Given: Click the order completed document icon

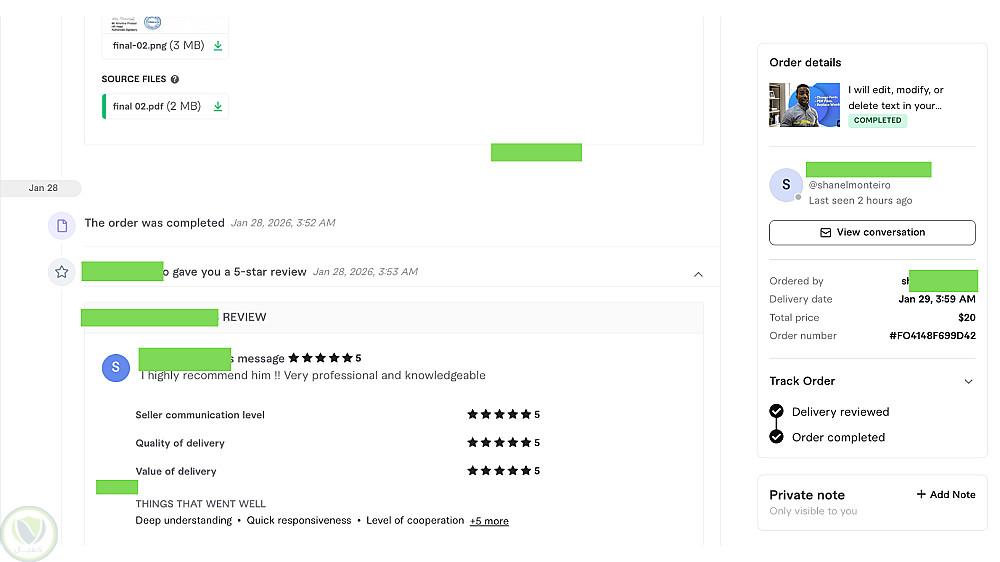Looking at the screenshot, I should (x=62, y=226).
